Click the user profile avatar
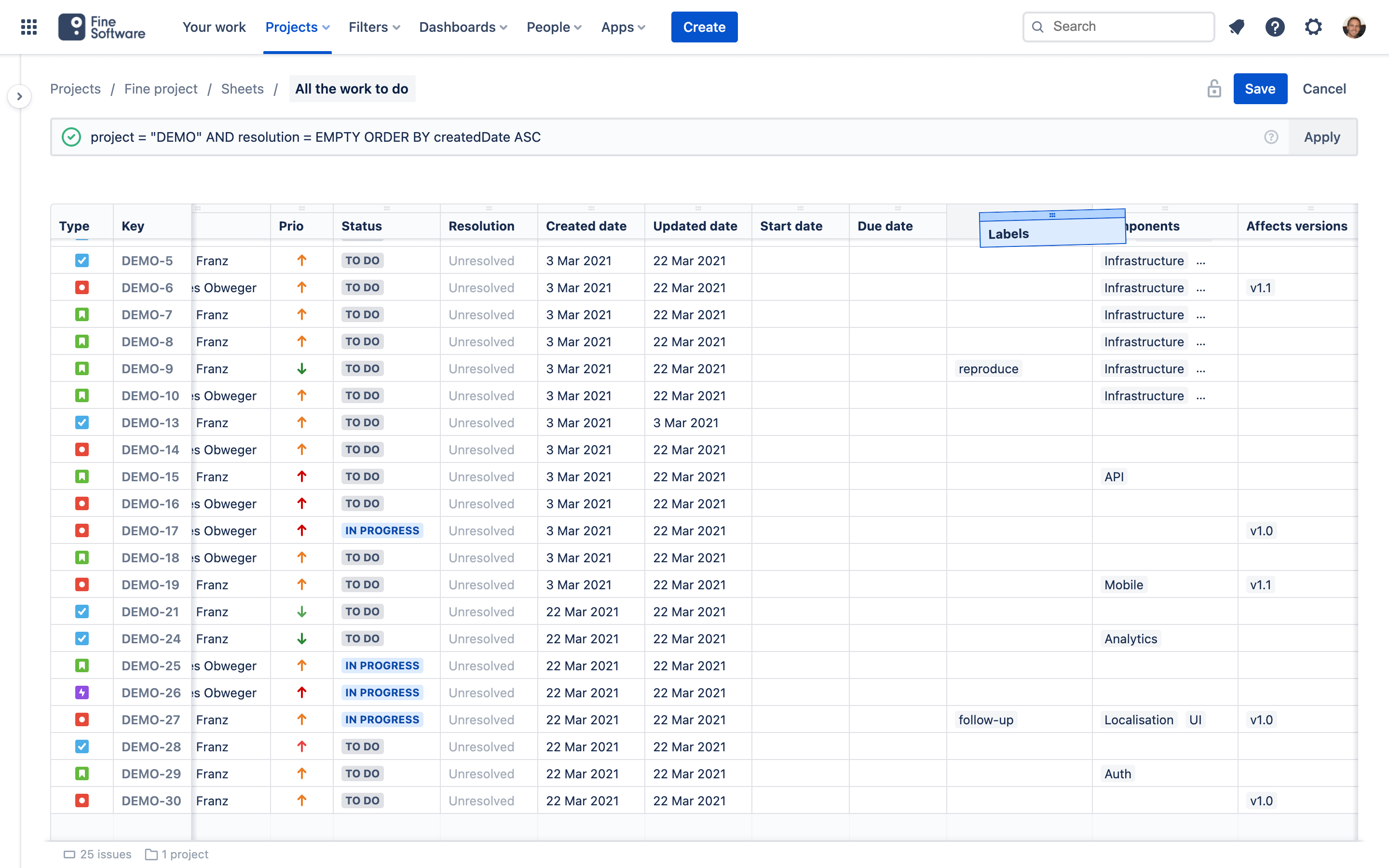This screenshot has height=868, width=1389. click(1353, 27)
